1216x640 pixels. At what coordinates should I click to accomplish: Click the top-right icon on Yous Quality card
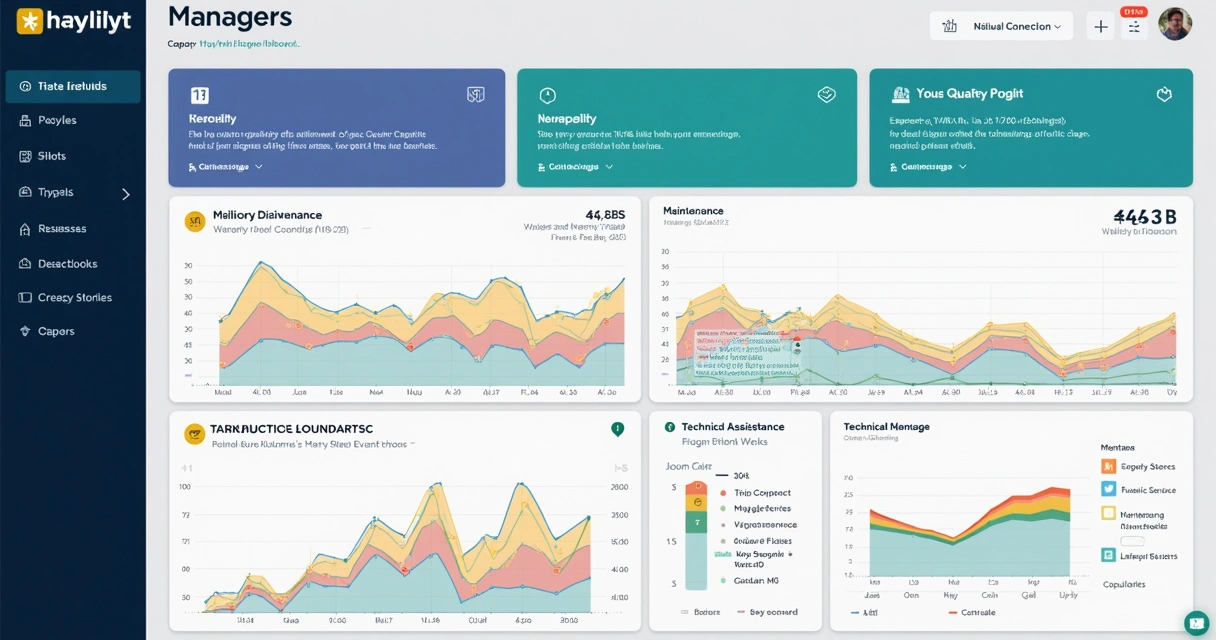coord(1164,94)
